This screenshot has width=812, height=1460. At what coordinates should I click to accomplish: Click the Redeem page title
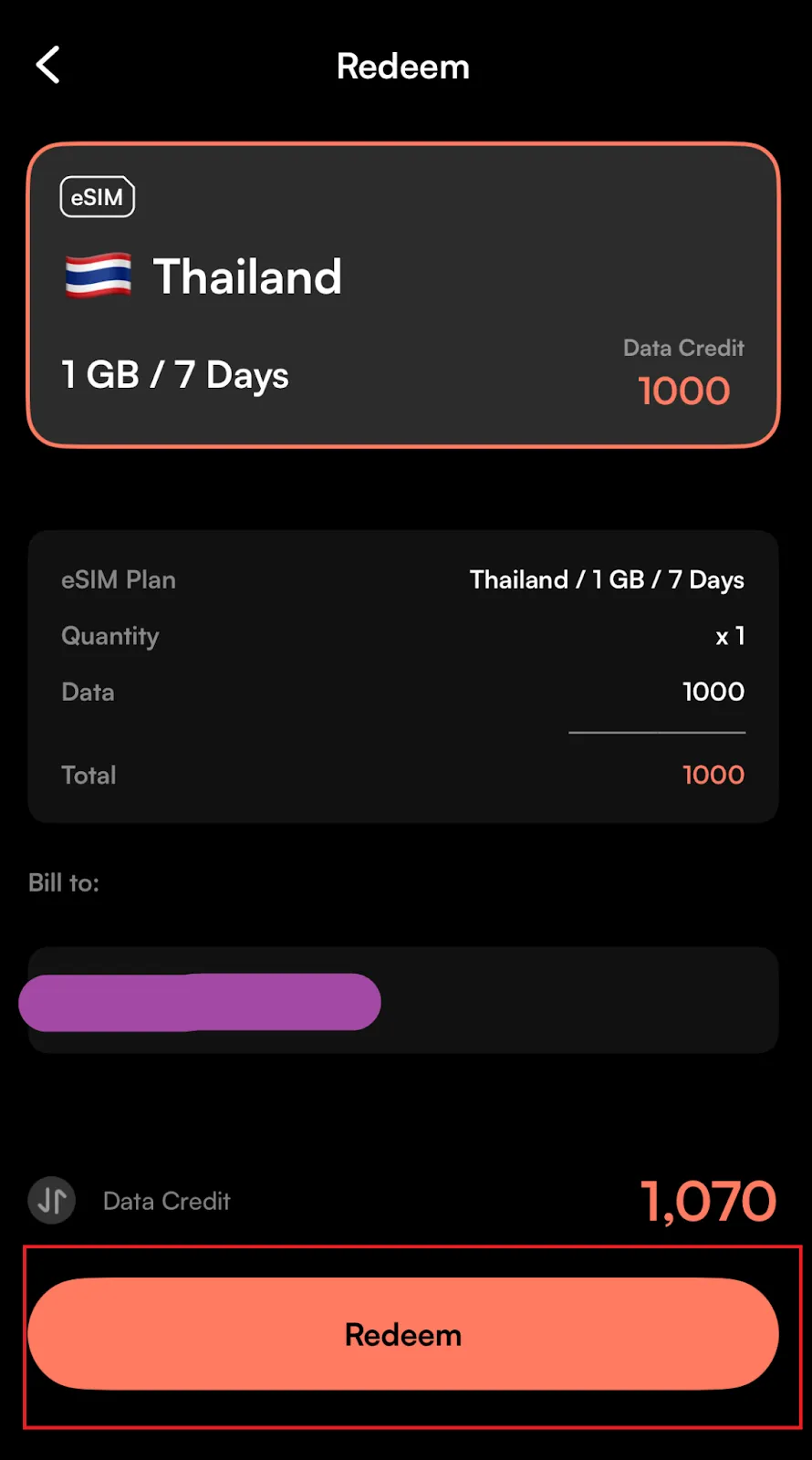click(x=403, y=67)
